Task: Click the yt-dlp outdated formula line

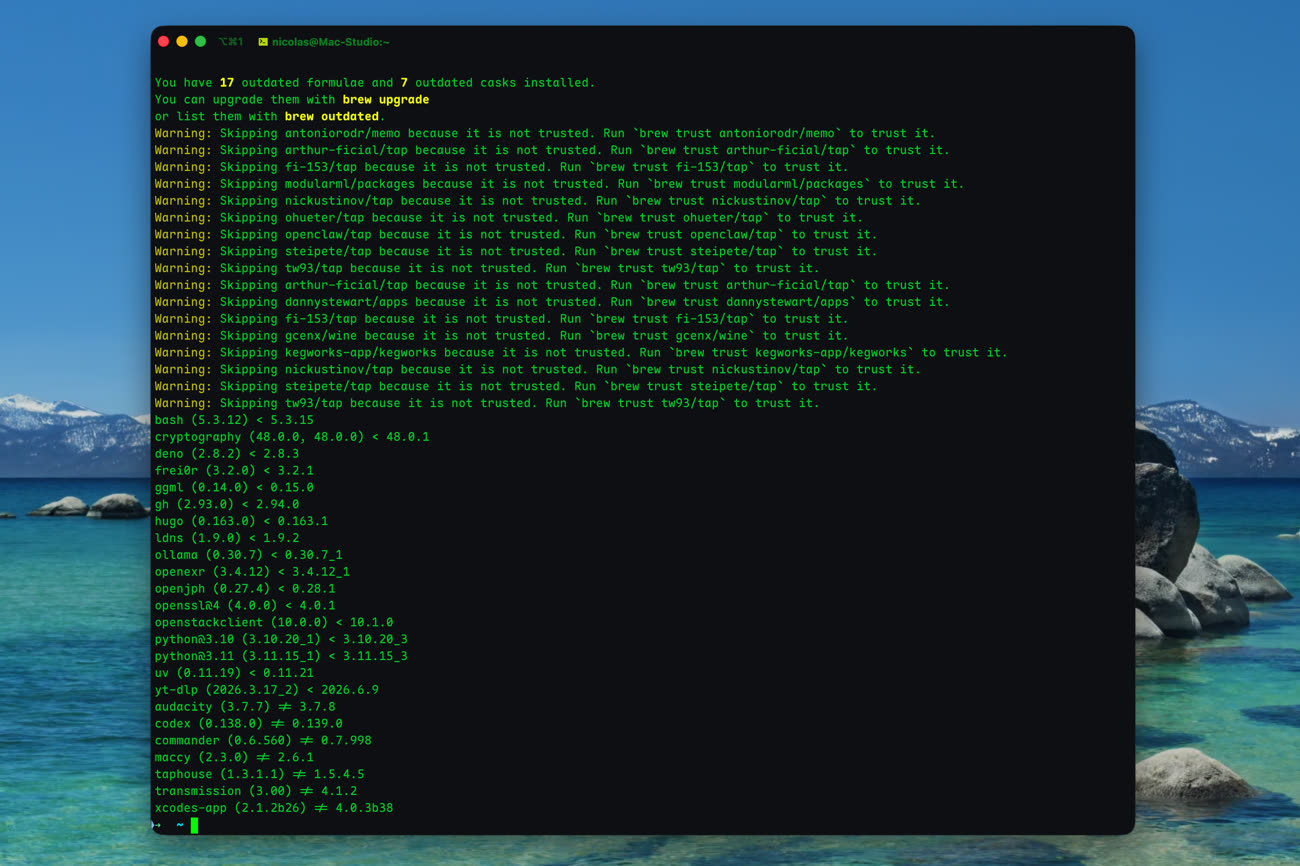Action: click(x=266, y=690)
